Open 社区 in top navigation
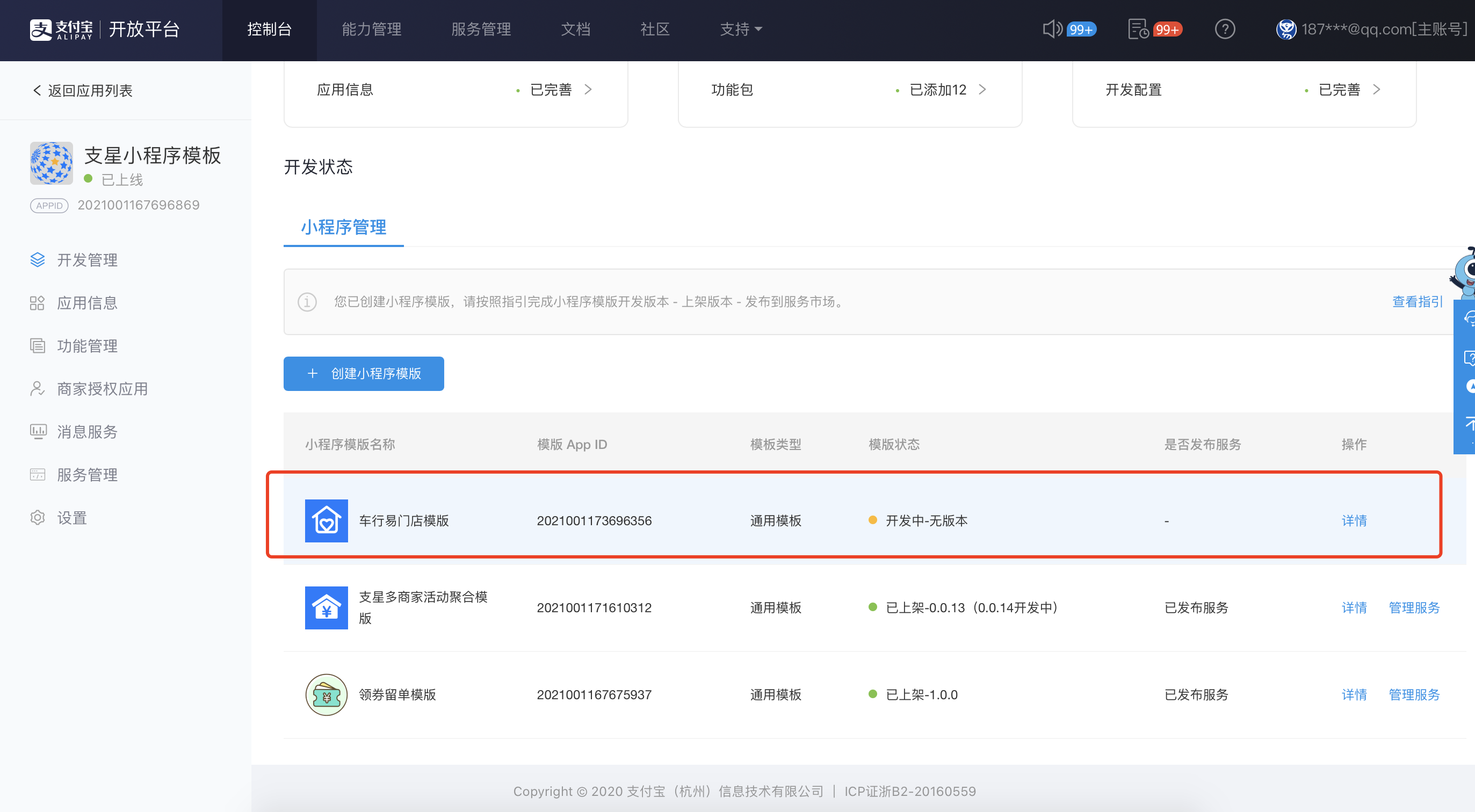The height and width of the screenshot is (812, 1475). 655,29
